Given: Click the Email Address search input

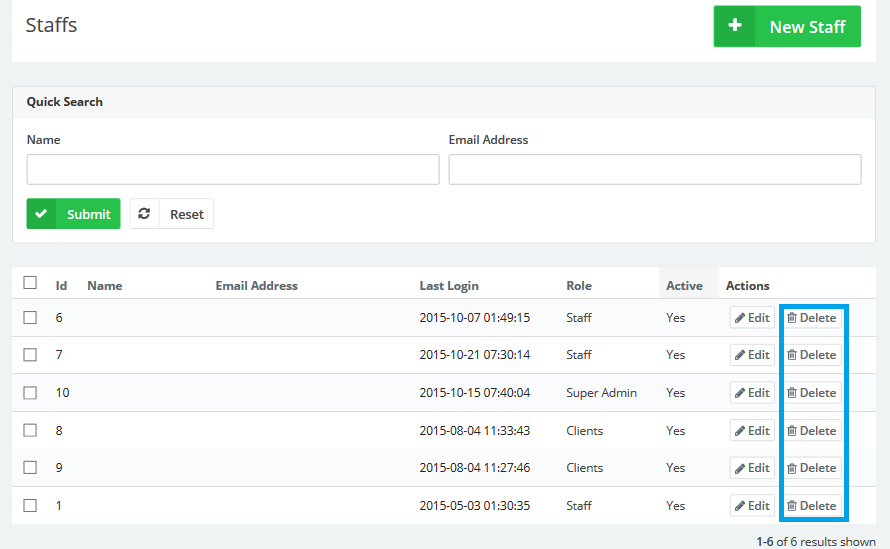Looking at the screenshot, I should [654, 170].
